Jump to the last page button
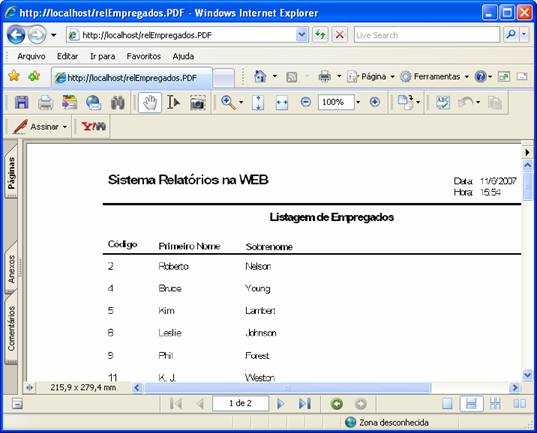 tap(304, 404)
